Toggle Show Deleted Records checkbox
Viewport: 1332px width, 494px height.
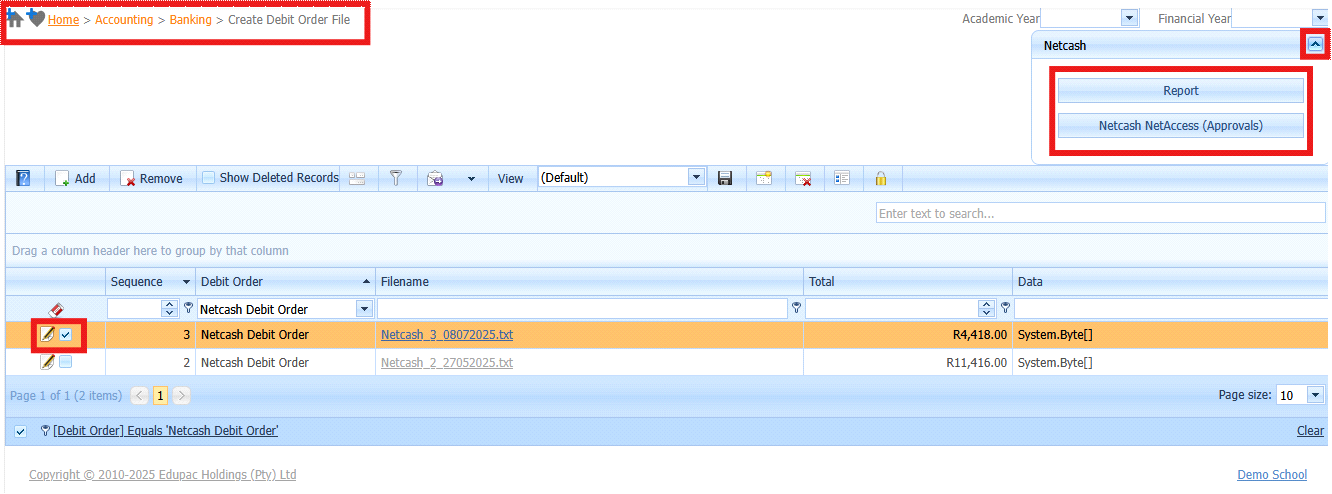point(209,178)
